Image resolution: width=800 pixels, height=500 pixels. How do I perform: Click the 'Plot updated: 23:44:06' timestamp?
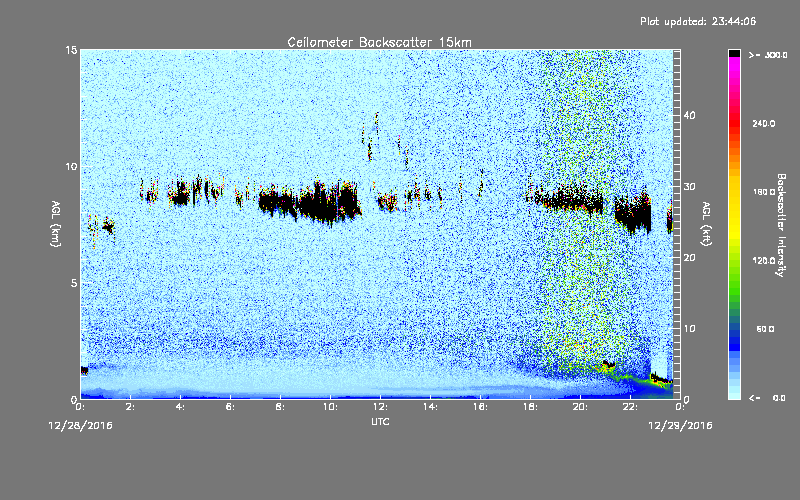click(x=698, y=21)
